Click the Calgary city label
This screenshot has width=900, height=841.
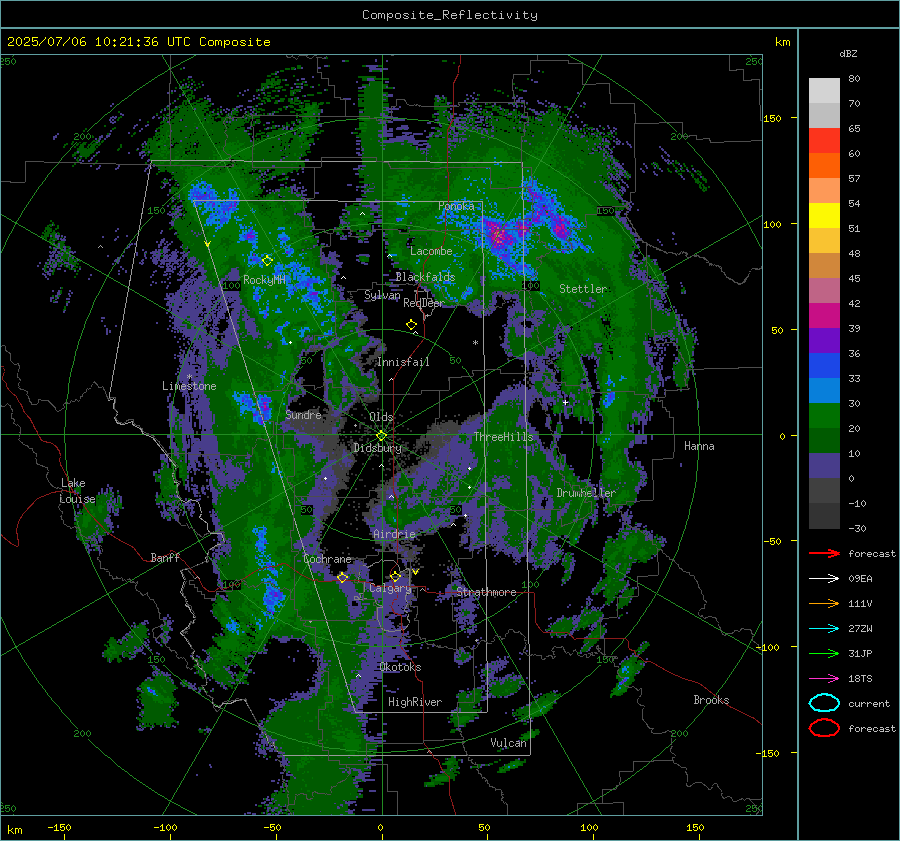(390, 588)
